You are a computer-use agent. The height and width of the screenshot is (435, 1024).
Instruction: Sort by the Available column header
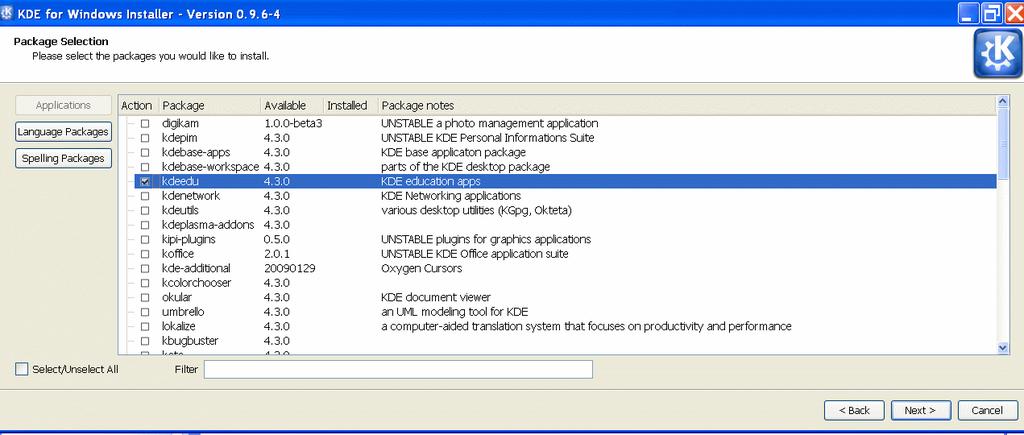(x=292, y=105)
